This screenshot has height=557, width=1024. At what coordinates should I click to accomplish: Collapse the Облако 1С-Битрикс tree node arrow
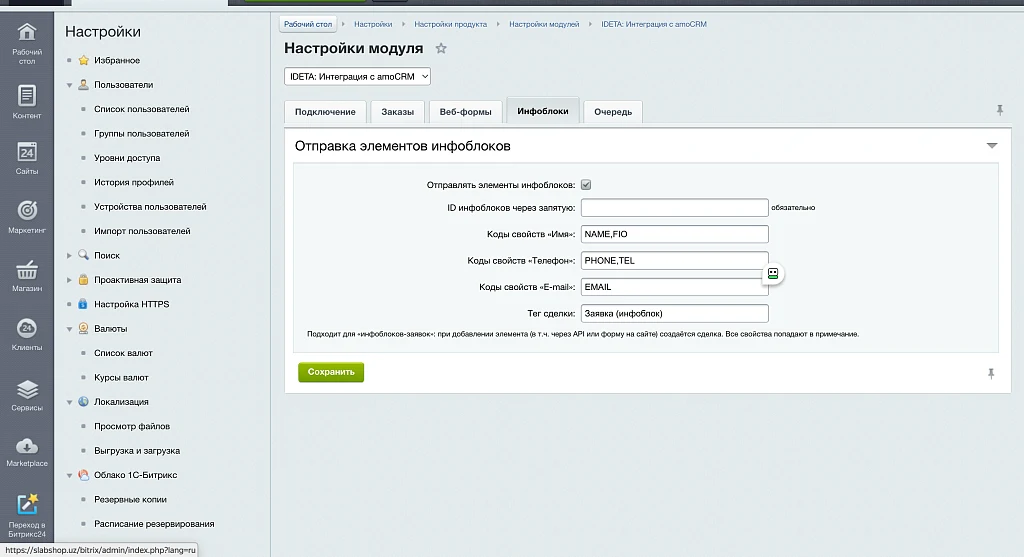(69, 475)
